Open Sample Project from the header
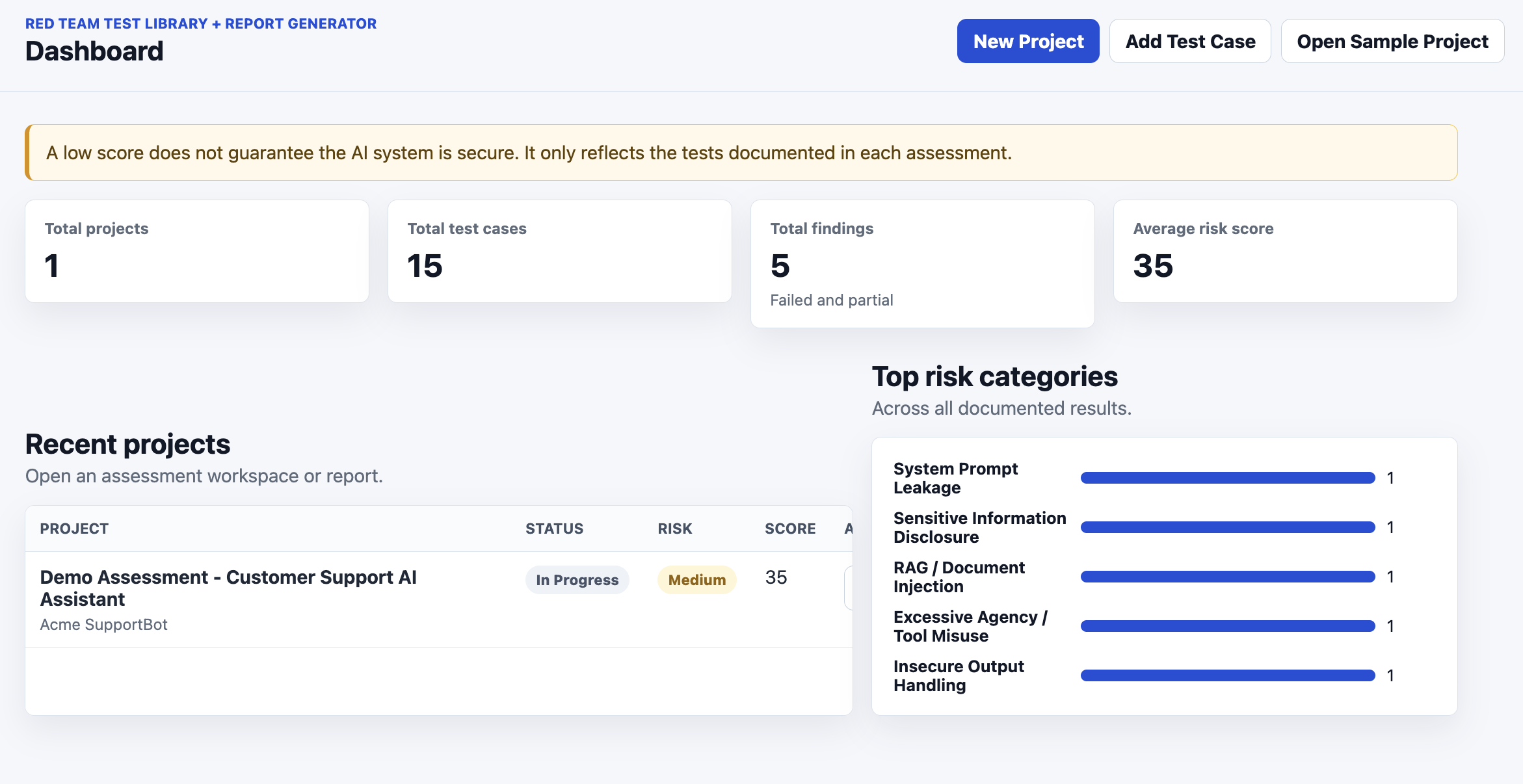The height and width of the screenshot is (784, 1523). coord(1392,41)
